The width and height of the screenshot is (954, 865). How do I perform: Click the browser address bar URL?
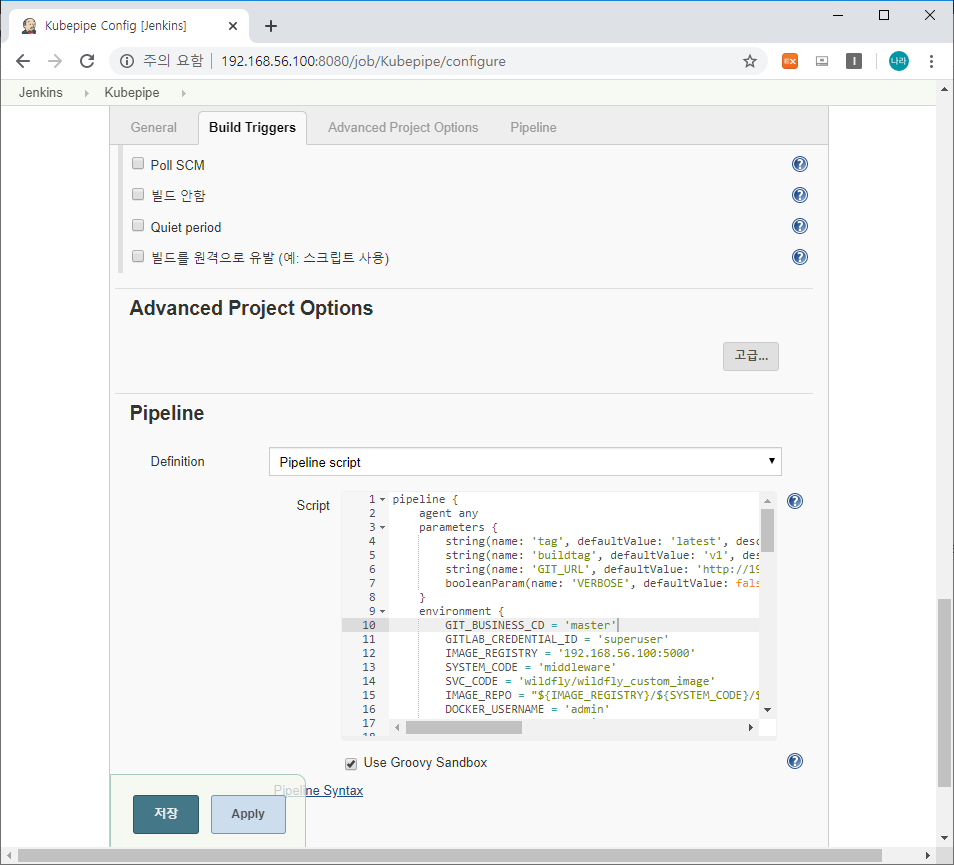pos(363,61)
